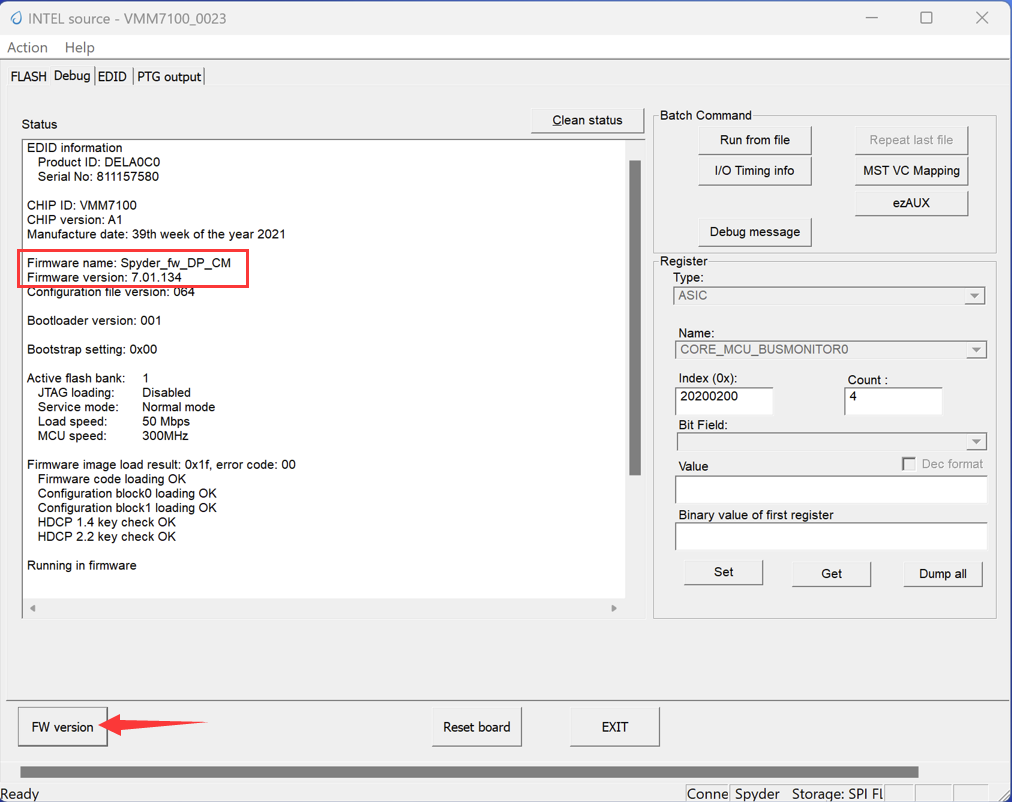Screen dimensions: 1012x802
Task: Expand the Bit Field dropdown
Action: 976,442
